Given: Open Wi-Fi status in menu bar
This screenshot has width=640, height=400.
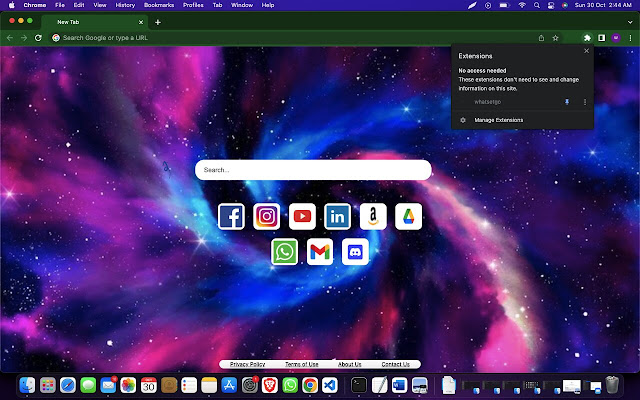Looking at the screenshot, I should pos(522,5).
